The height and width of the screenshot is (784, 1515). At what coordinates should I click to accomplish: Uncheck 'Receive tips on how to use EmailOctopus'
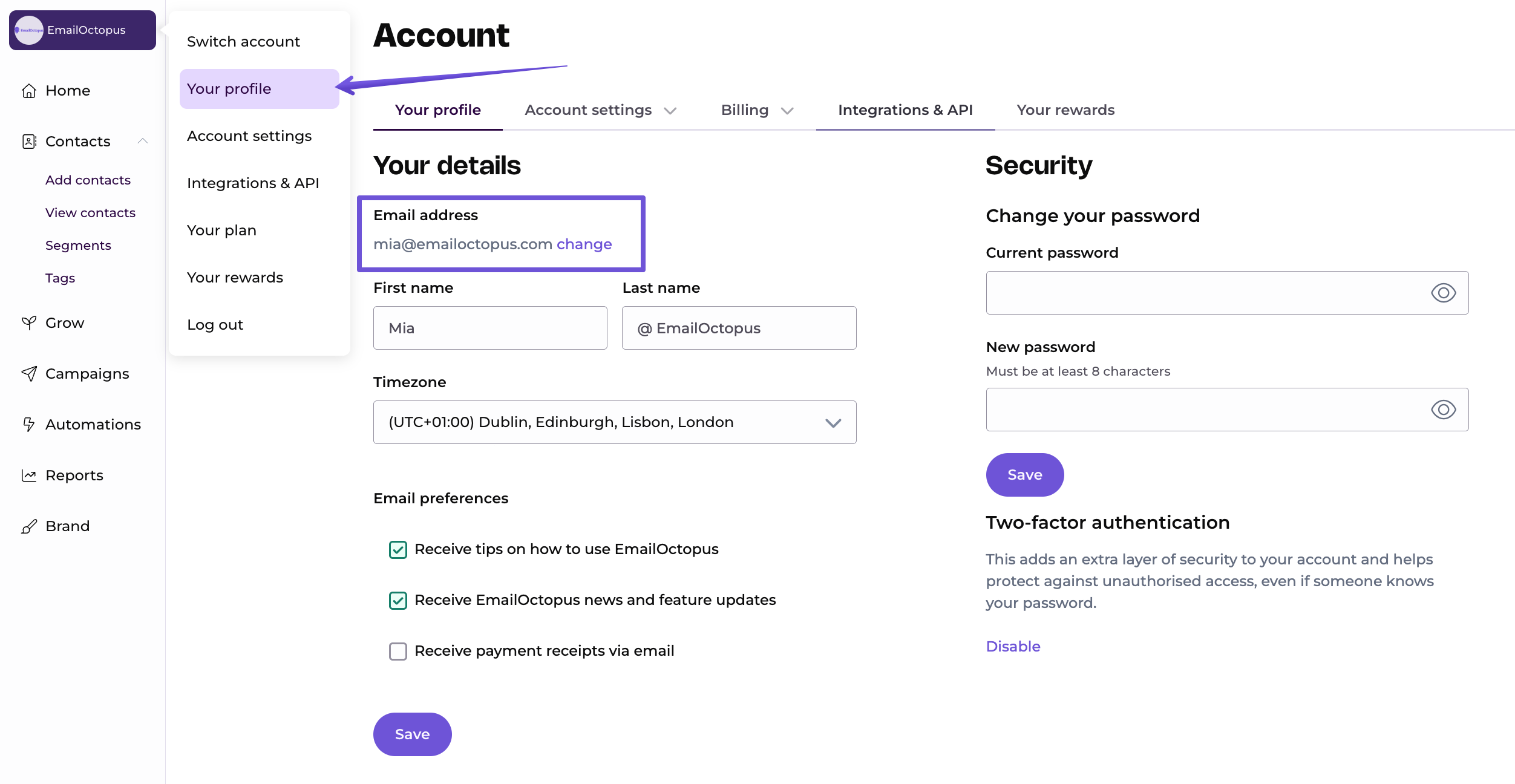(398, 550)
